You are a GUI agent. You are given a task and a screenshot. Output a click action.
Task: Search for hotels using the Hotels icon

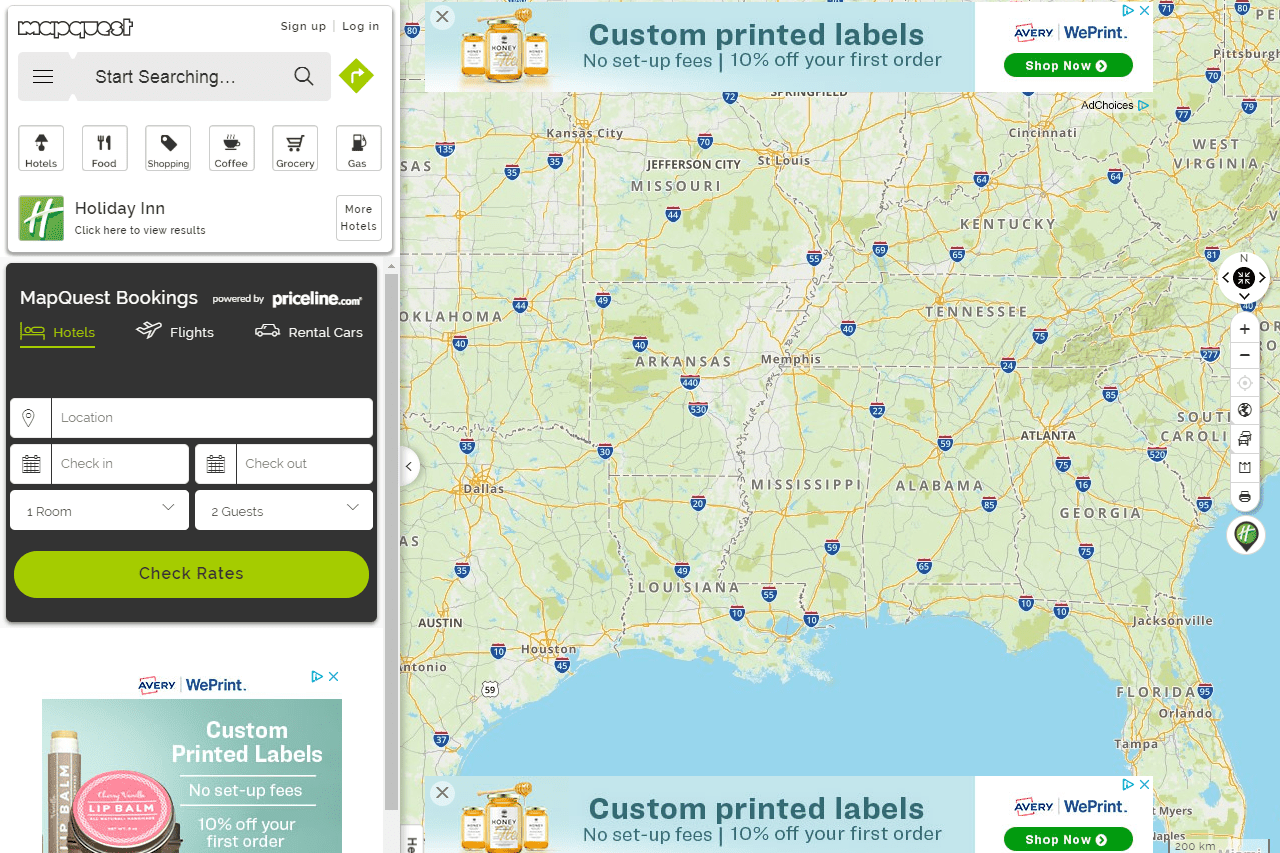pyautogui.click(x=41, y=148)
